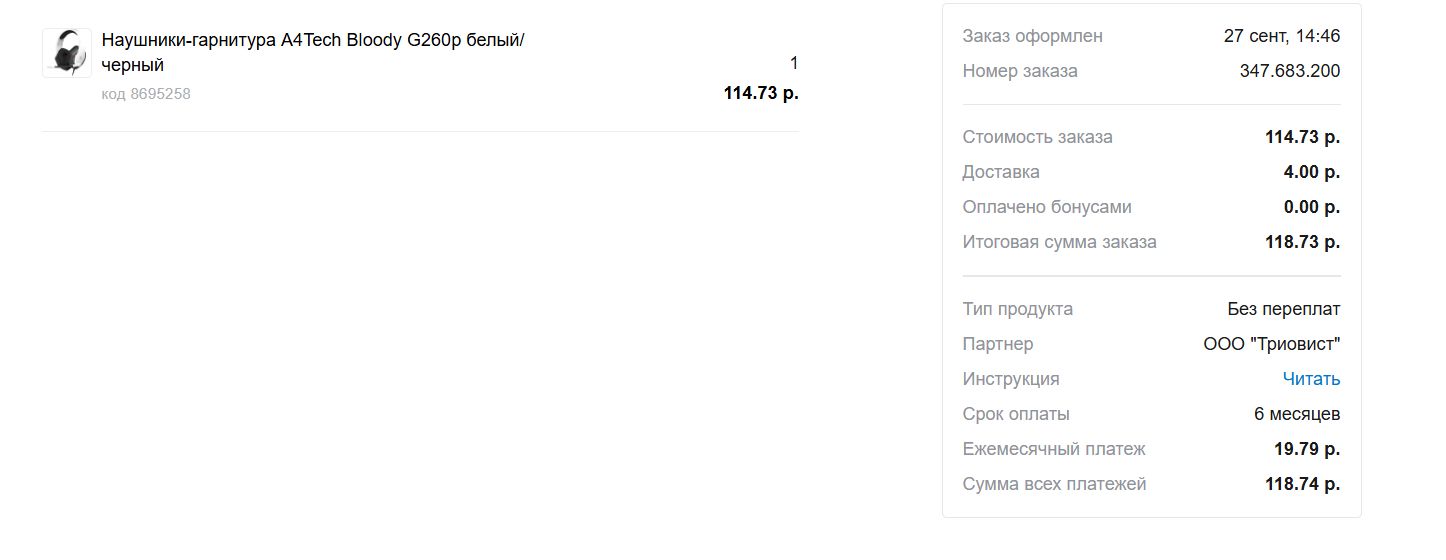Viewport: 1446px width, 560px height.
Task: Click the Доставка cost 4.00 р.
Action: [1312, 172]
